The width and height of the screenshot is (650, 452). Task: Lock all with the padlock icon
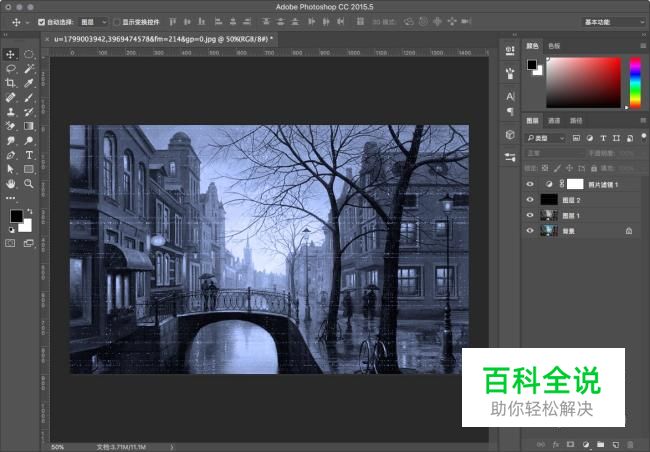(x=594, y=168)
